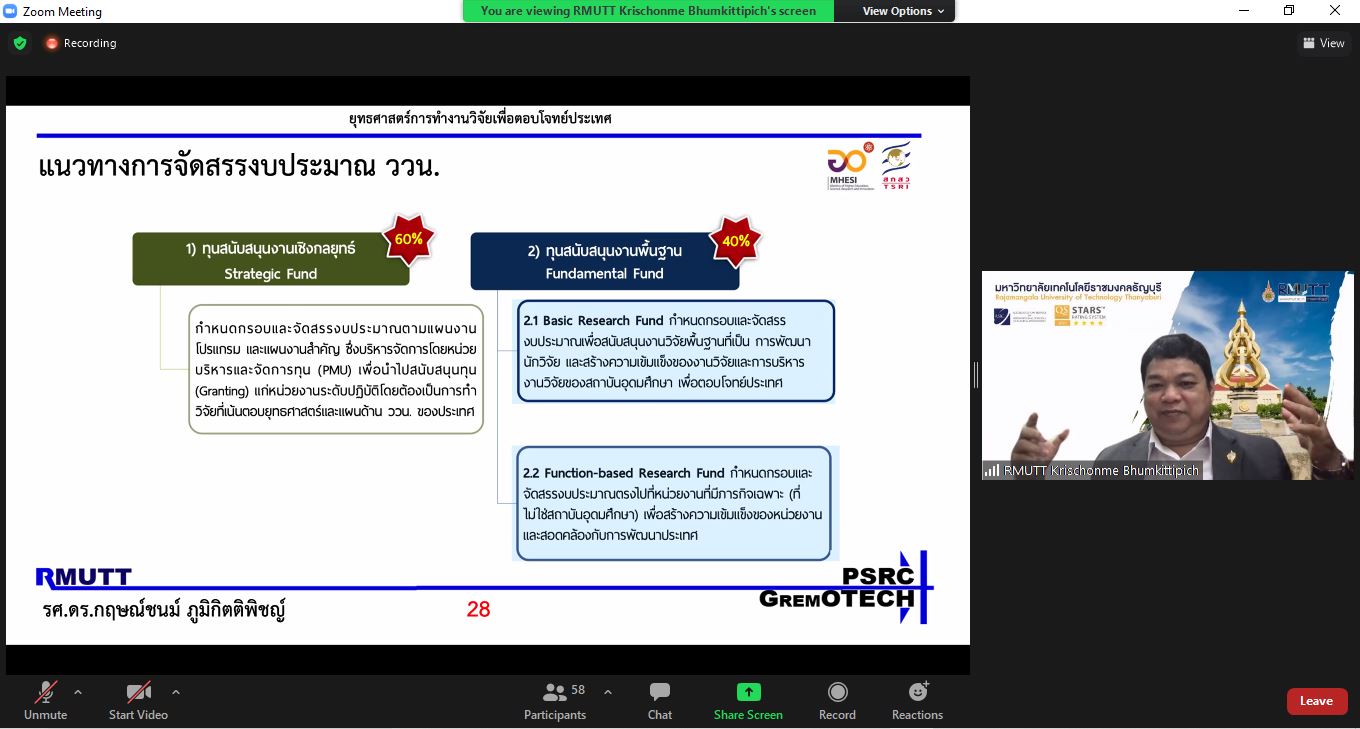Click the Strategic Fund heading box

271,260
